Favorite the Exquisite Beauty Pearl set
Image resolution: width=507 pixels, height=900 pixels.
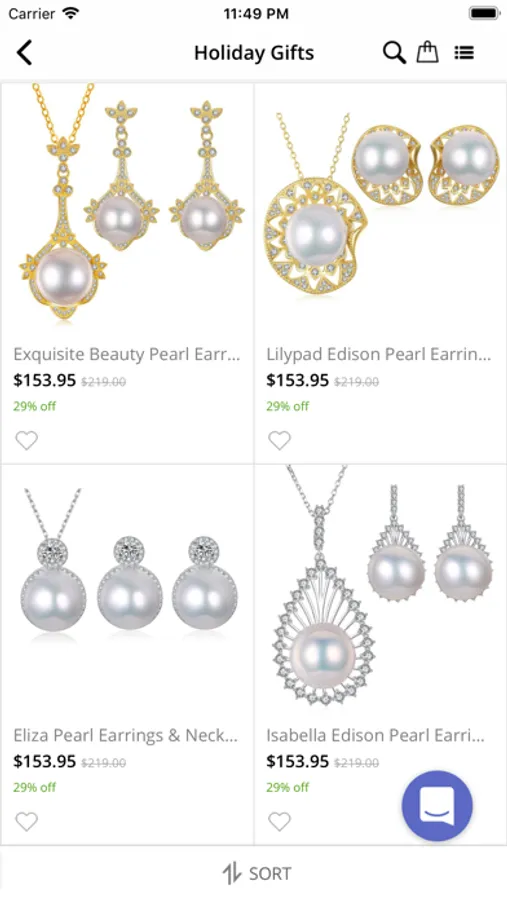26,440
